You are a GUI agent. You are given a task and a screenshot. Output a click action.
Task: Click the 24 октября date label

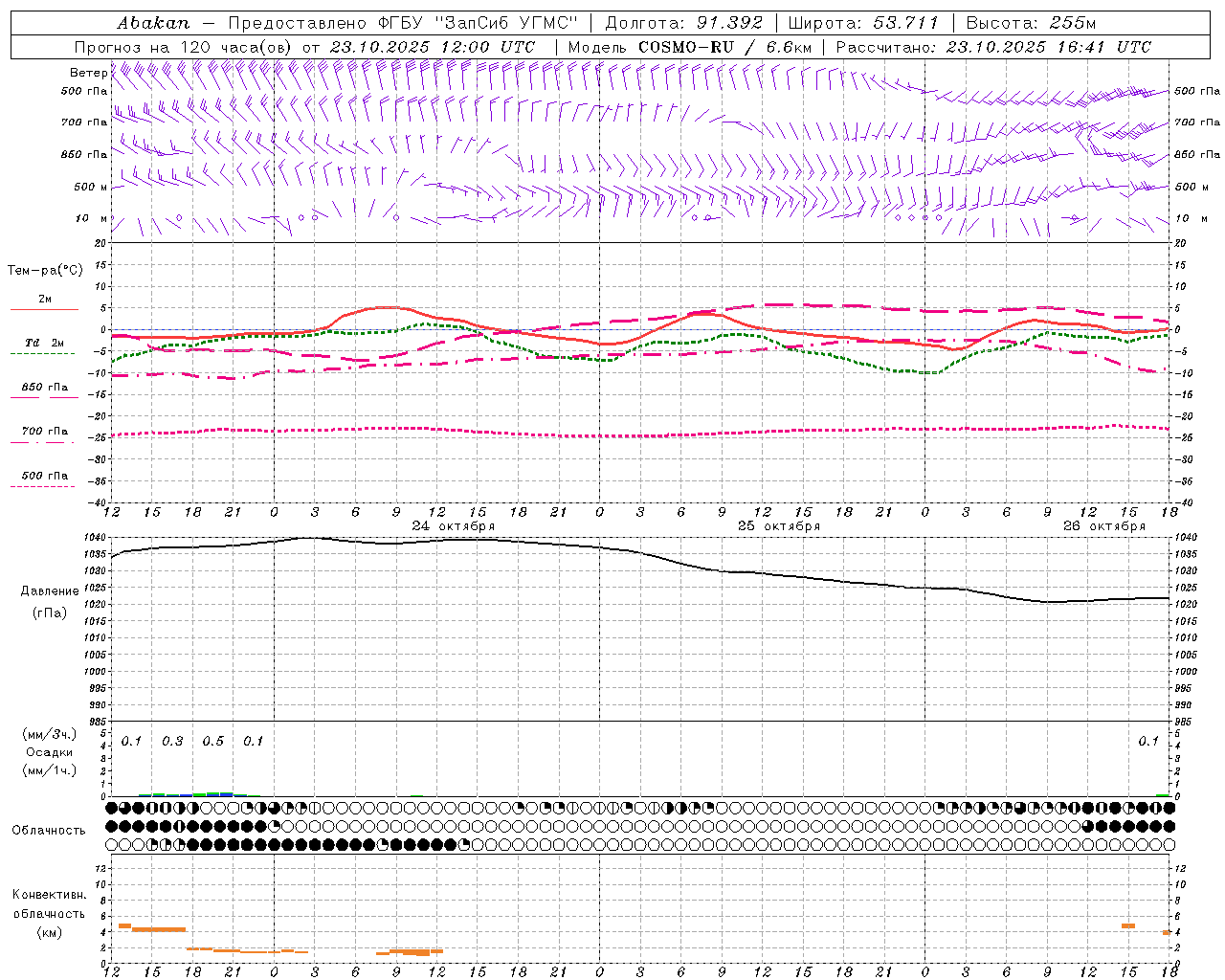point(453,526)
